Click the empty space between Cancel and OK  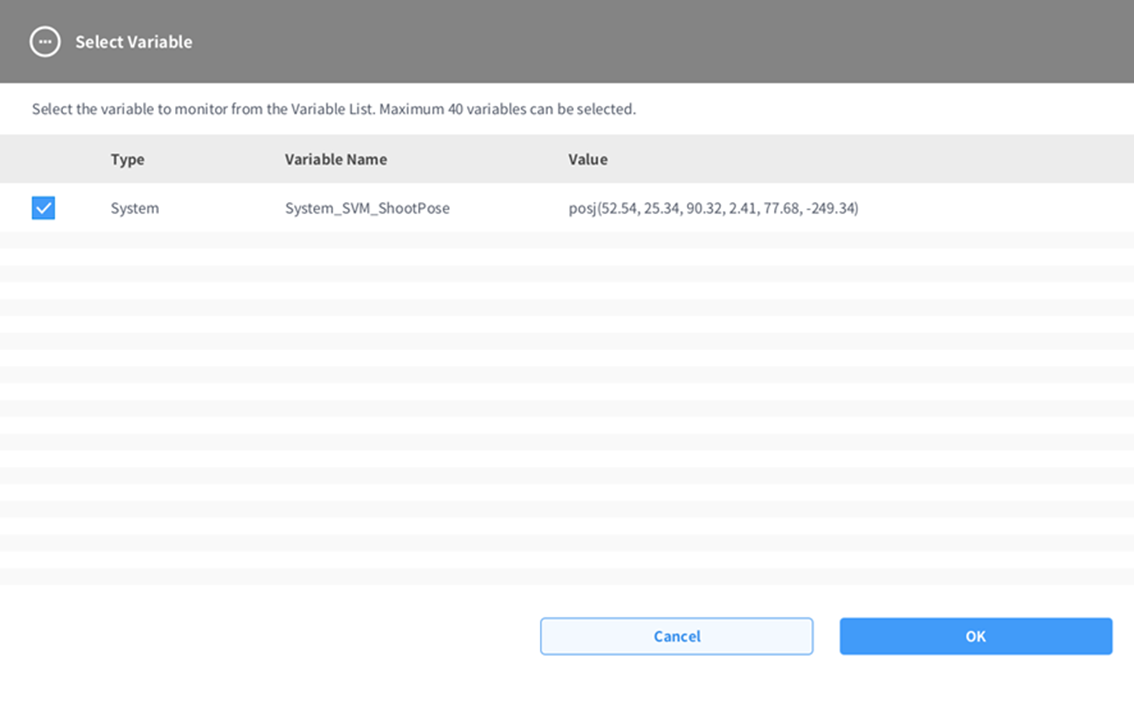pos(826,636)
